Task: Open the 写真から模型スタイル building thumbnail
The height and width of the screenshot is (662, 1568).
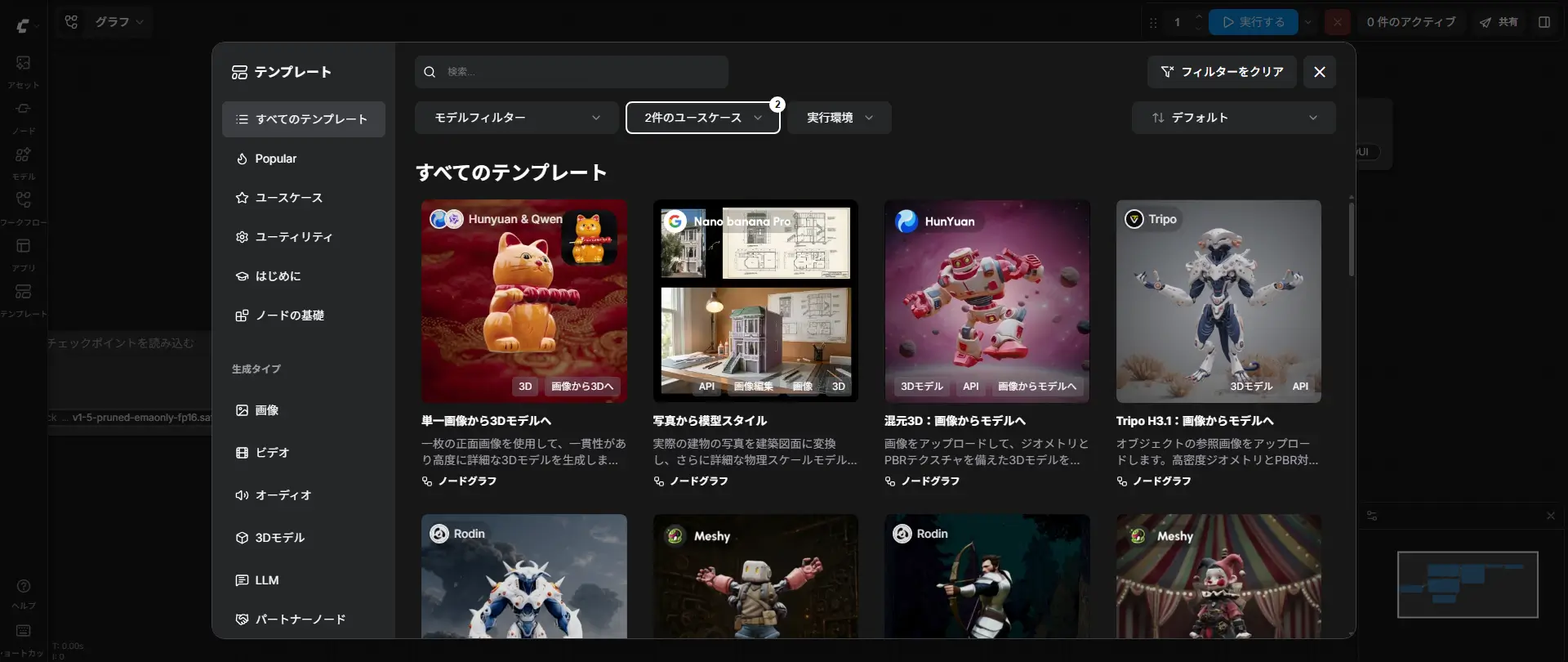Action: coord(755,302)
